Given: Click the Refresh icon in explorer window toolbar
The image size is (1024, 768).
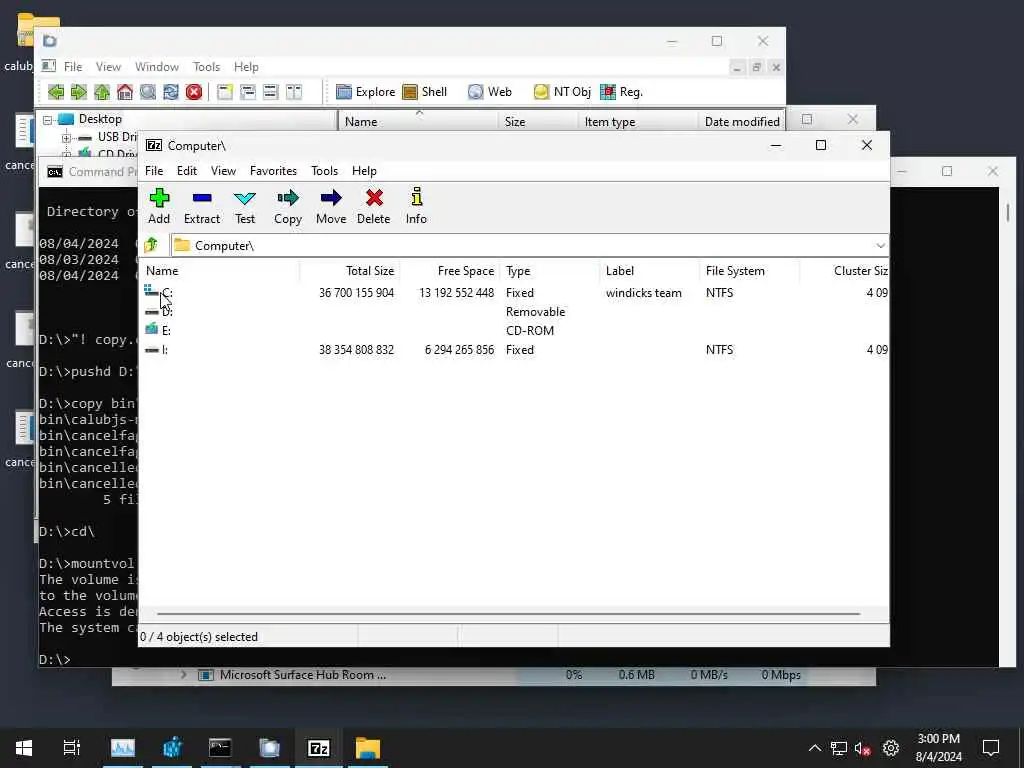Looking at the screenshot, I should 171,92.
